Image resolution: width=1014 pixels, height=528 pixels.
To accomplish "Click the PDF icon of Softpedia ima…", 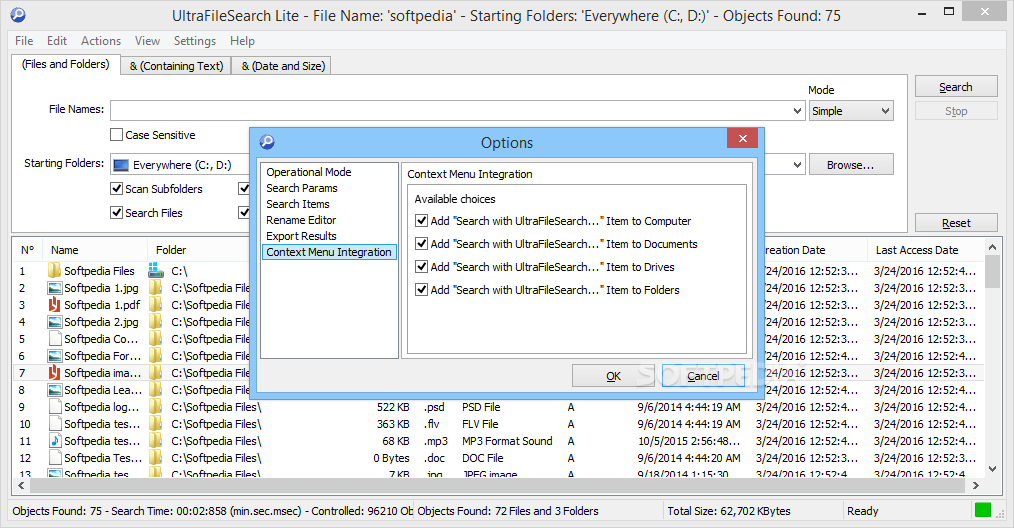I will (x=54, y=373).
